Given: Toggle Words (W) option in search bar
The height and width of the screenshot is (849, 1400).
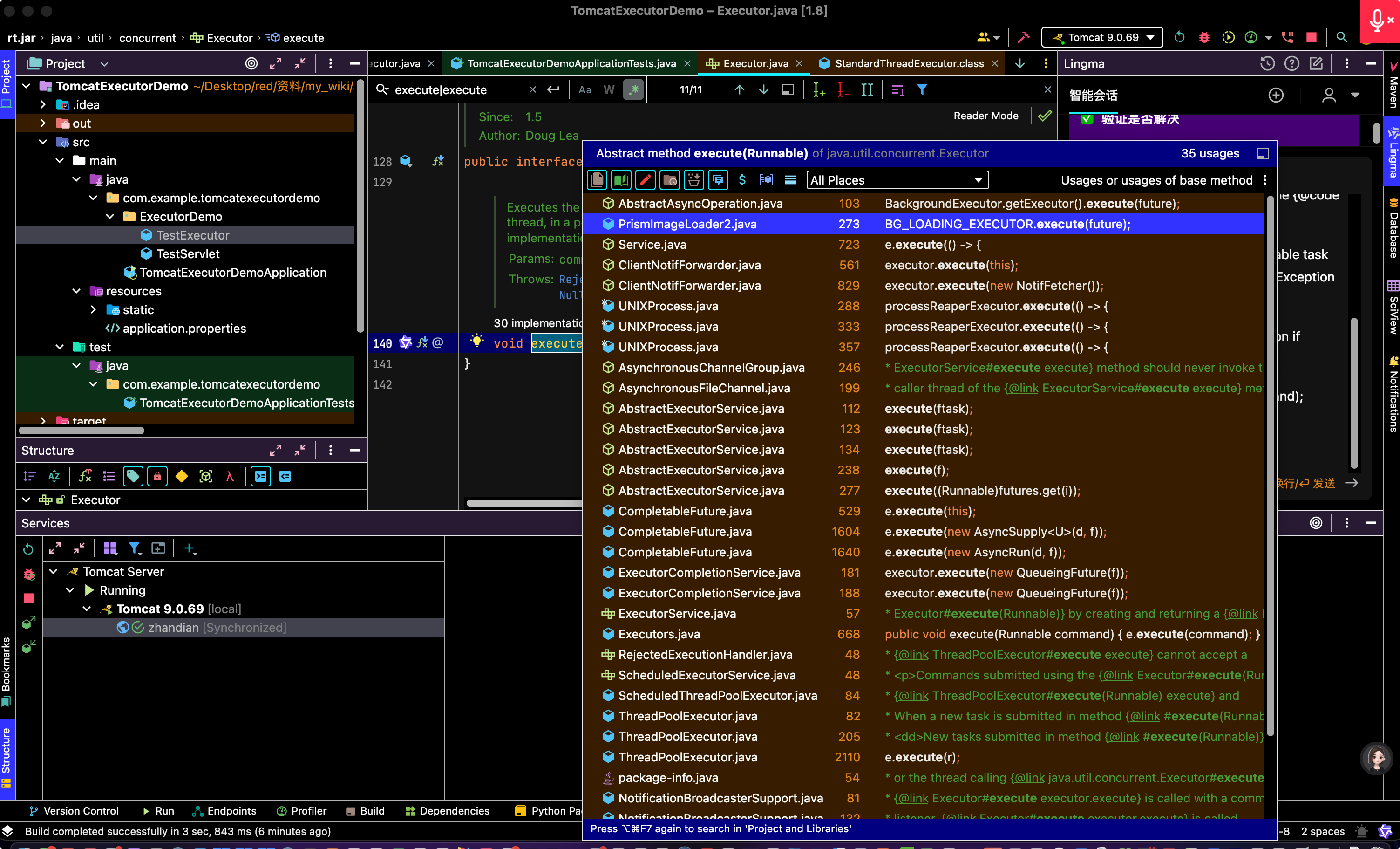Looking at the screenshot, I should (x=609, y=90).
